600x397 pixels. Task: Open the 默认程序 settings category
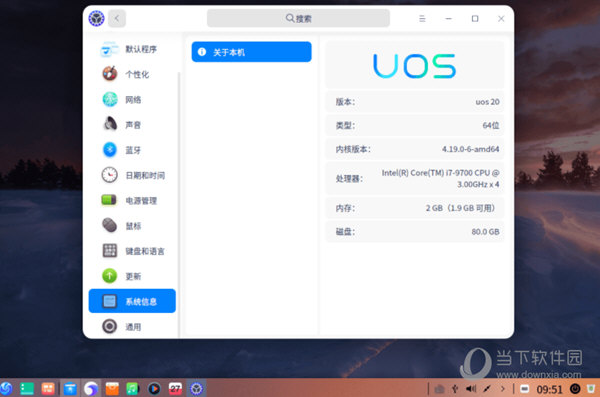(132, 49)
